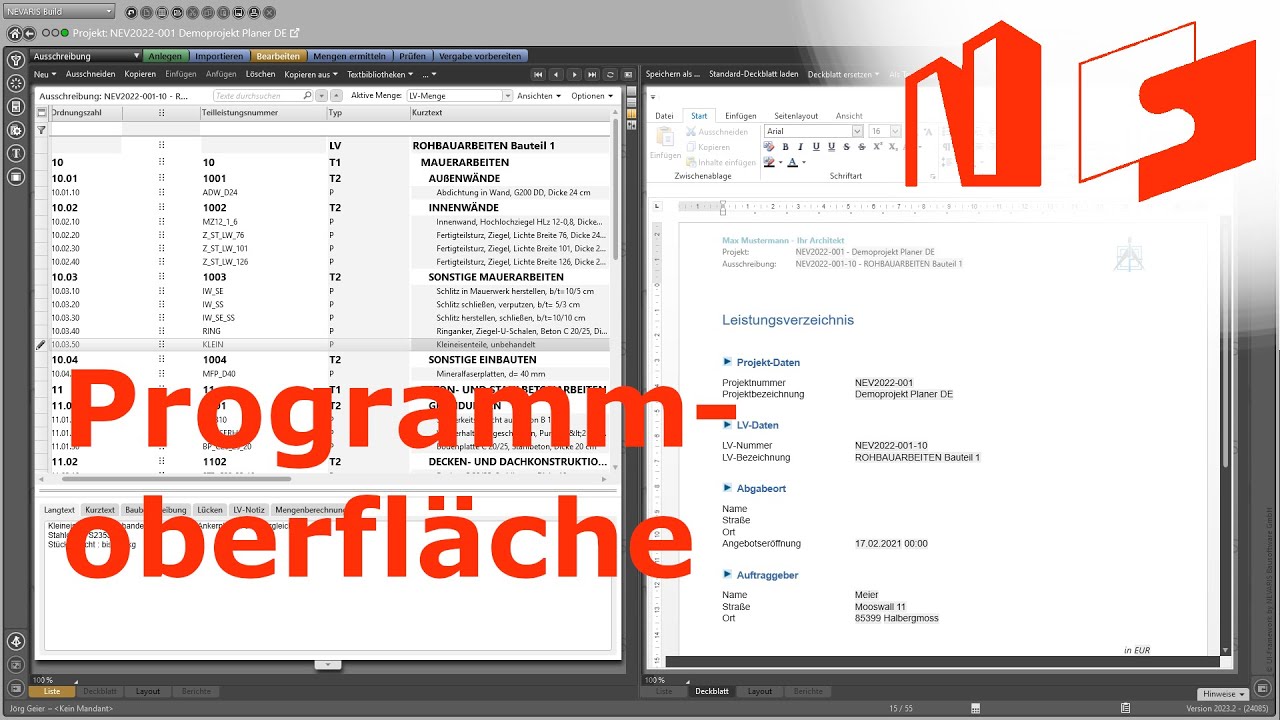
Task: Expand the Neu dropdown menu
Action: point(45,74)
